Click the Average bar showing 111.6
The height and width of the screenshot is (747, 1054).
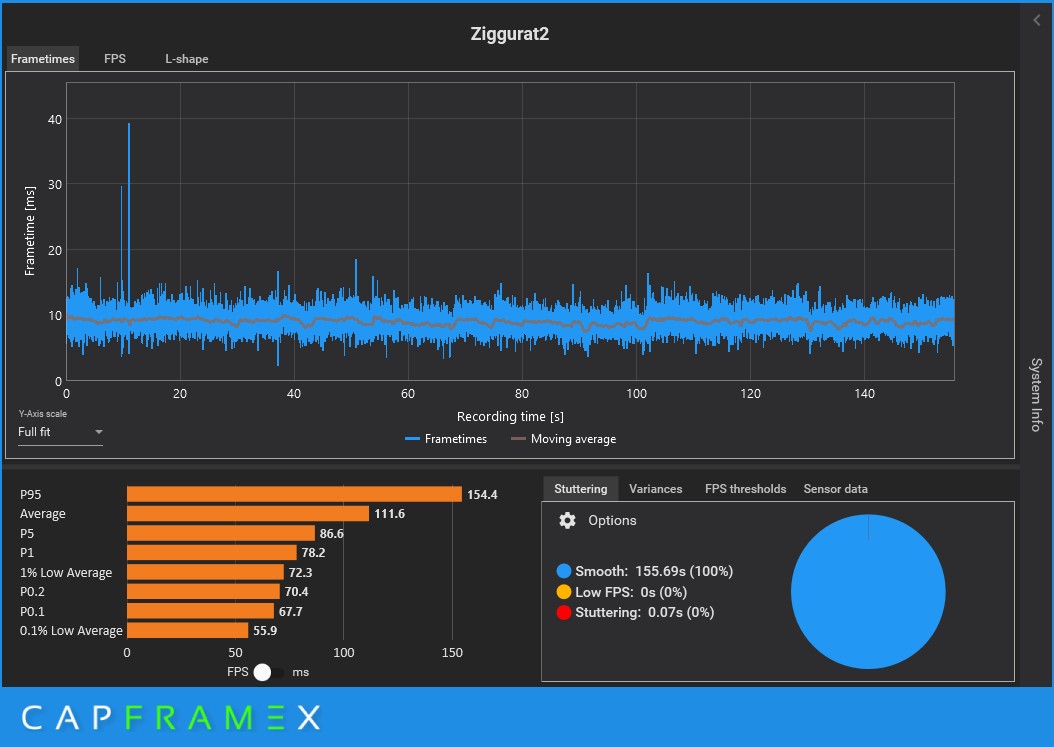248,514
